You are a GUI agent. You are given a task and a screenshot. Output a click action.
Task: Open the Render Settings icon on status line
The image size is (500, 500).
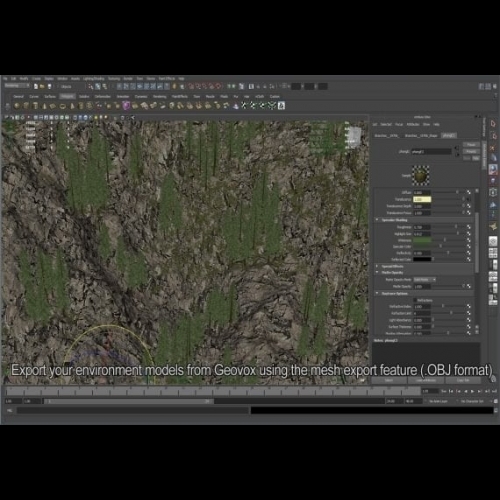272,86
